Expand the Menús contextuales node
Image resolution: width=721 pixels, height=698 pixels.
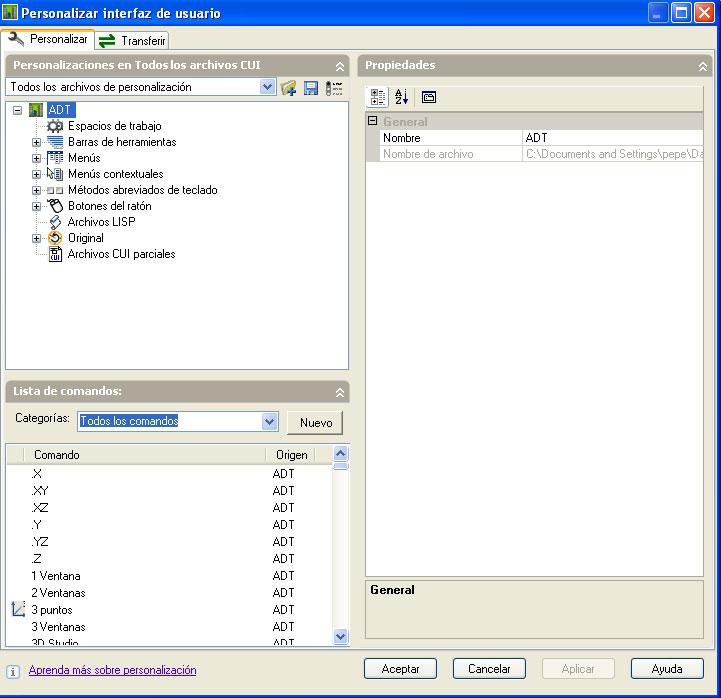(x=36, y=175)
